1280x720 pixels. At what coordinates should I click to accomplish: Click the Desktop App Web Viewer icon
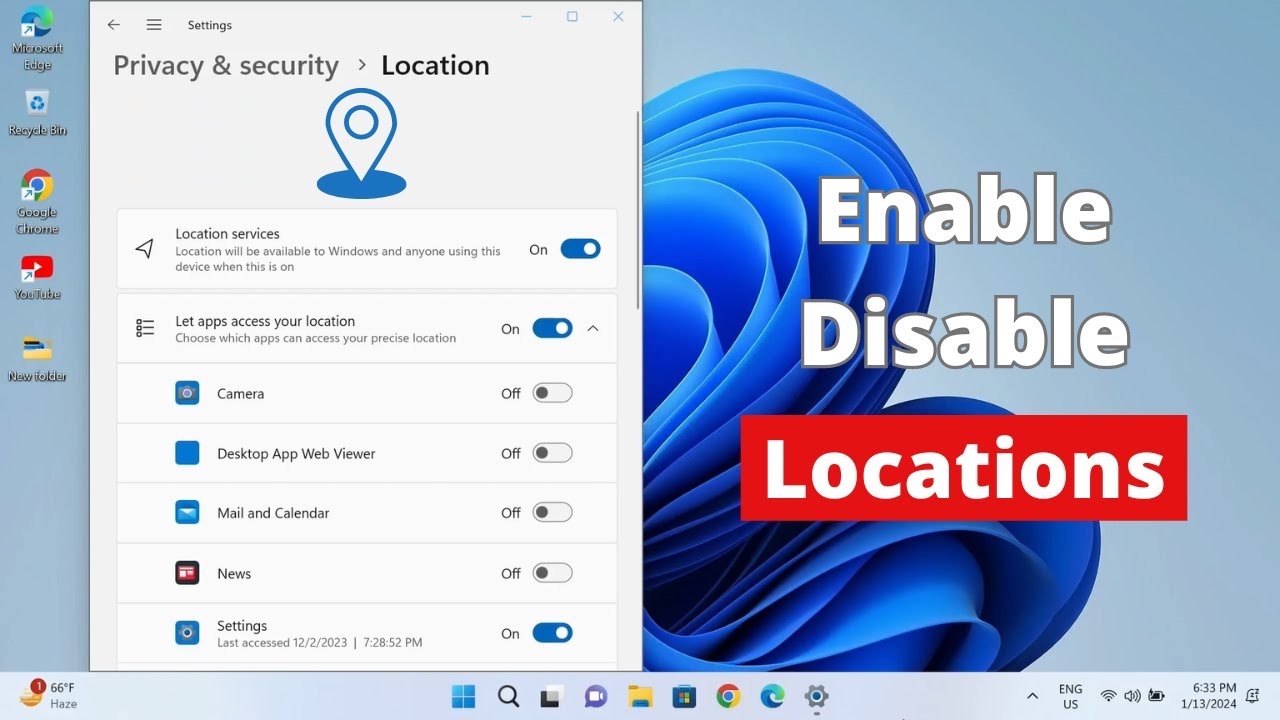tap(187, 453)
